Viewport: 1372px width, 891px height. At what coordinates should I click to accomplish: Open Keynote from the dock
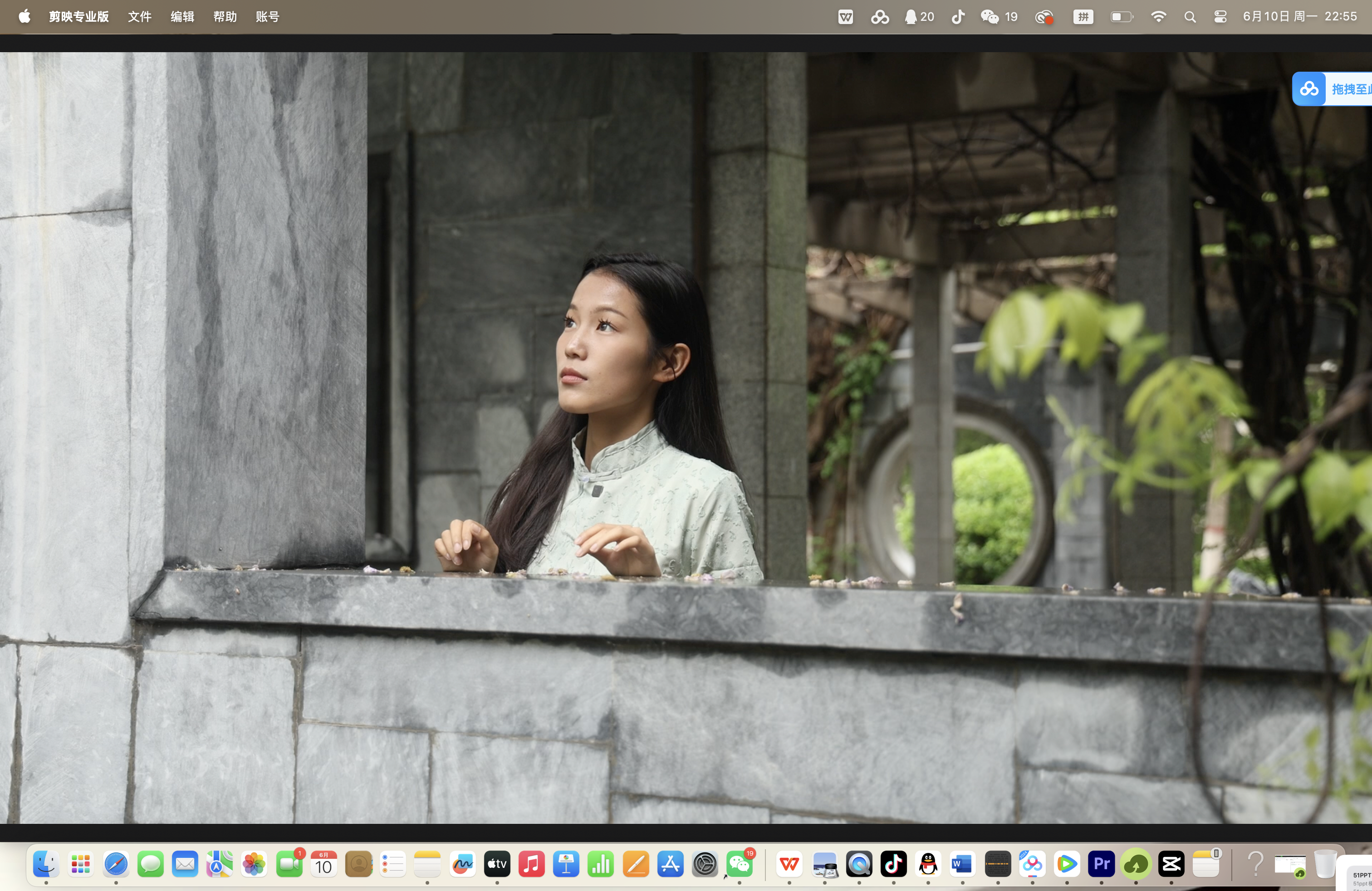click(x=566, y=865)
